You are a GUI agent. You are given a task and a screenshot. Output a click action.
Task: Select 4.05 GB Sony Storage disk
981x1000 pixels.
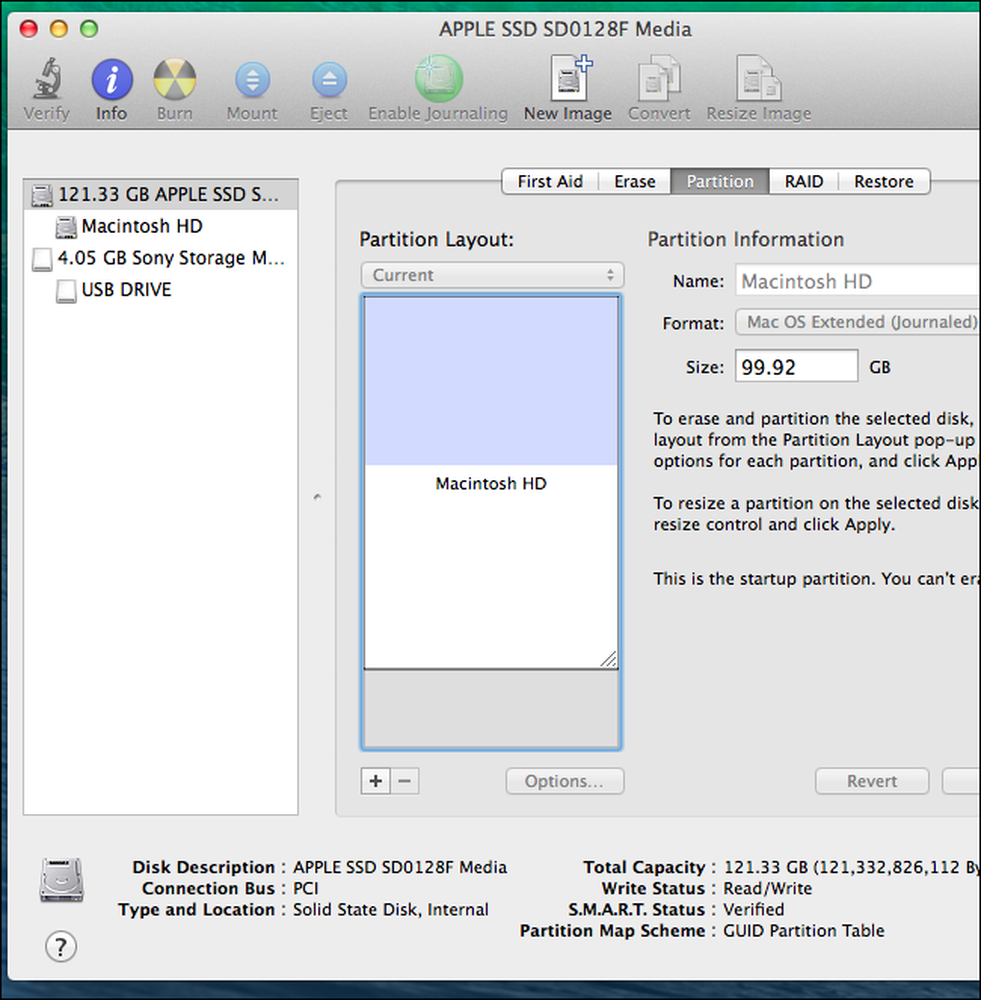[x=161, y=258]
